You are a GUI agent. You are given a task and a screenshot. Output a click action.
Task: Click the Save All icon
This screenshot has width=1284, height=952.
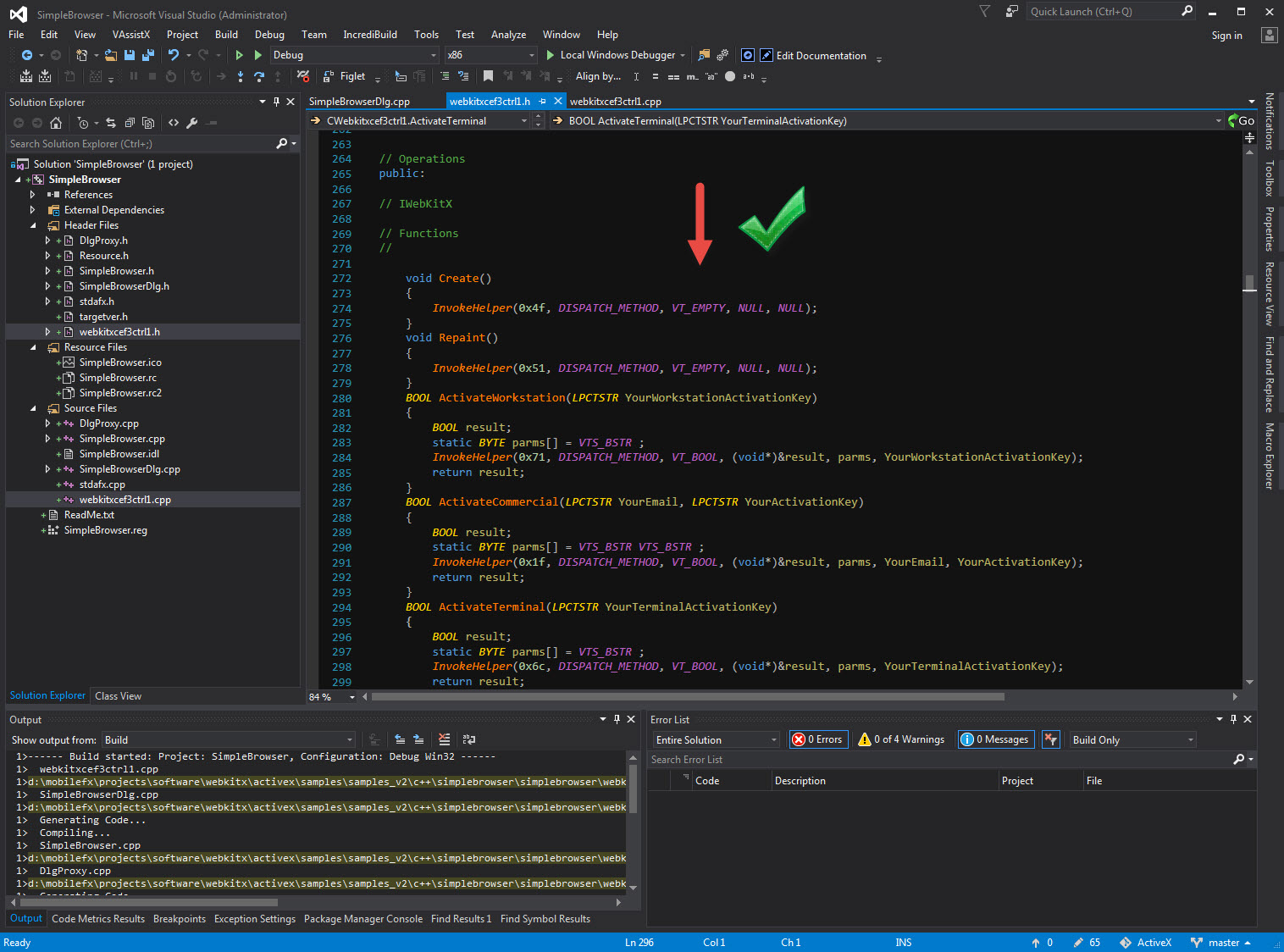tap(148, 55)
